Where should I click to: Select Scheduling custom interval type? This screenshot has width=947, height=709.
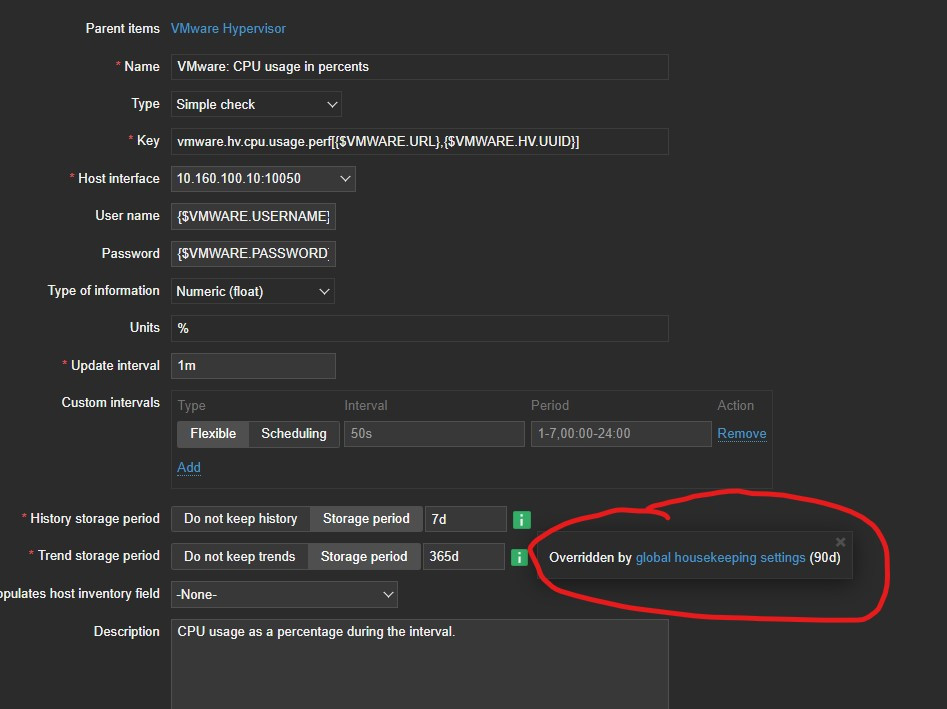point(294,434)
